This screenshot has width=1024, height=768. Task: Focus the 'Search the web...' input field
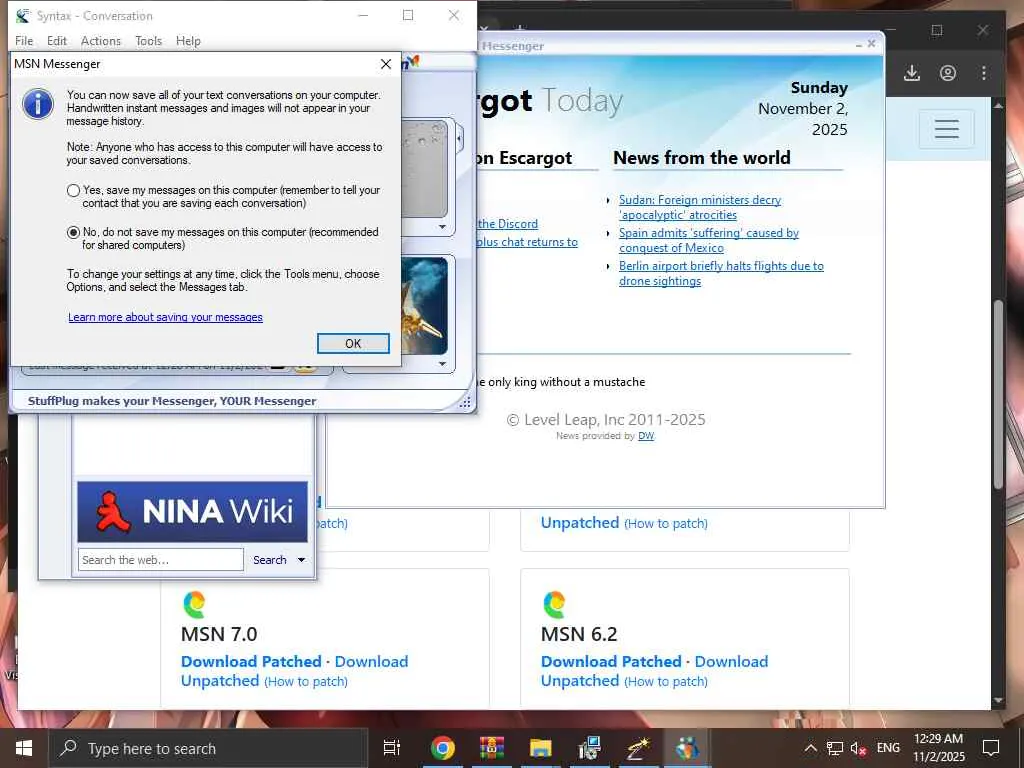(x=161, y=560)
